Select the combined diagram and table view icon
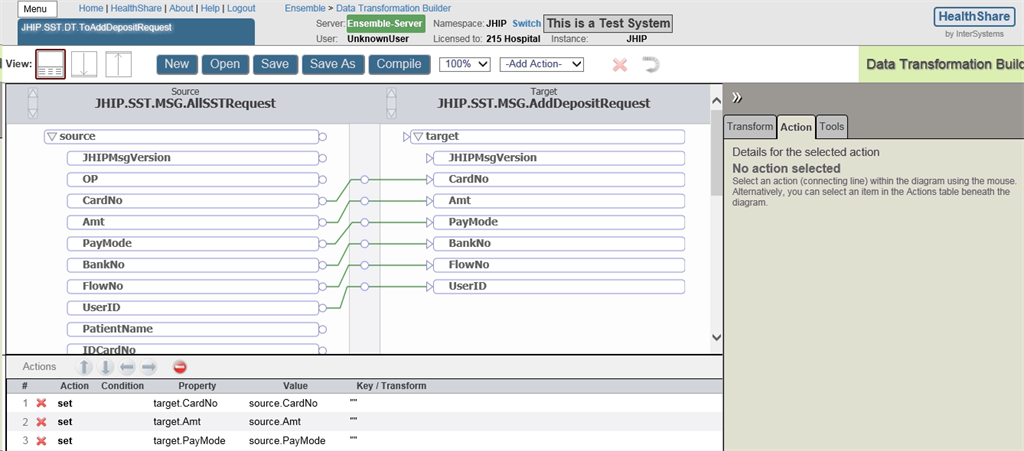 (50, 65)
